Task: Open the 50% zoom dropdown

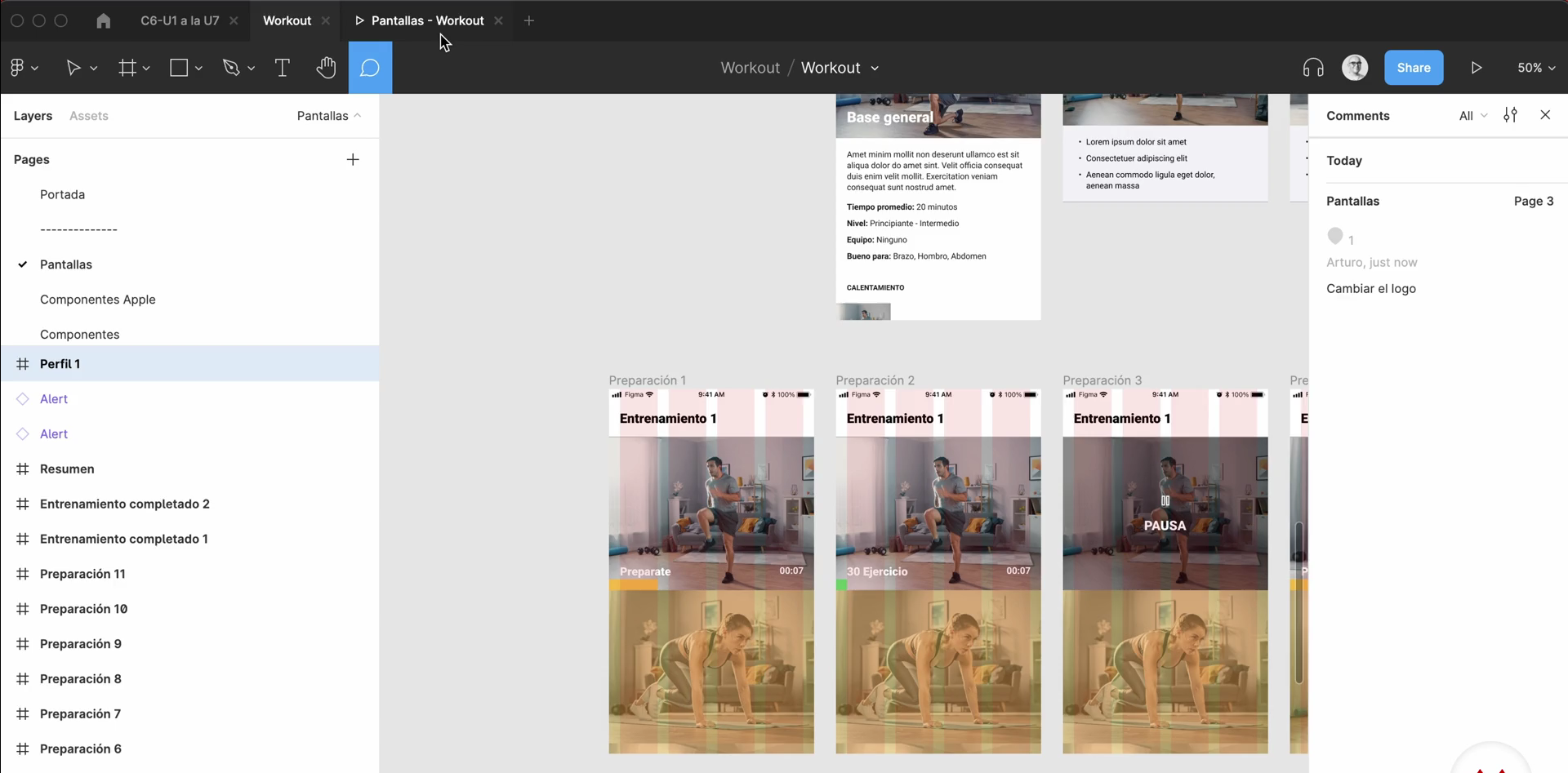Action: [x=1535, y=68]
